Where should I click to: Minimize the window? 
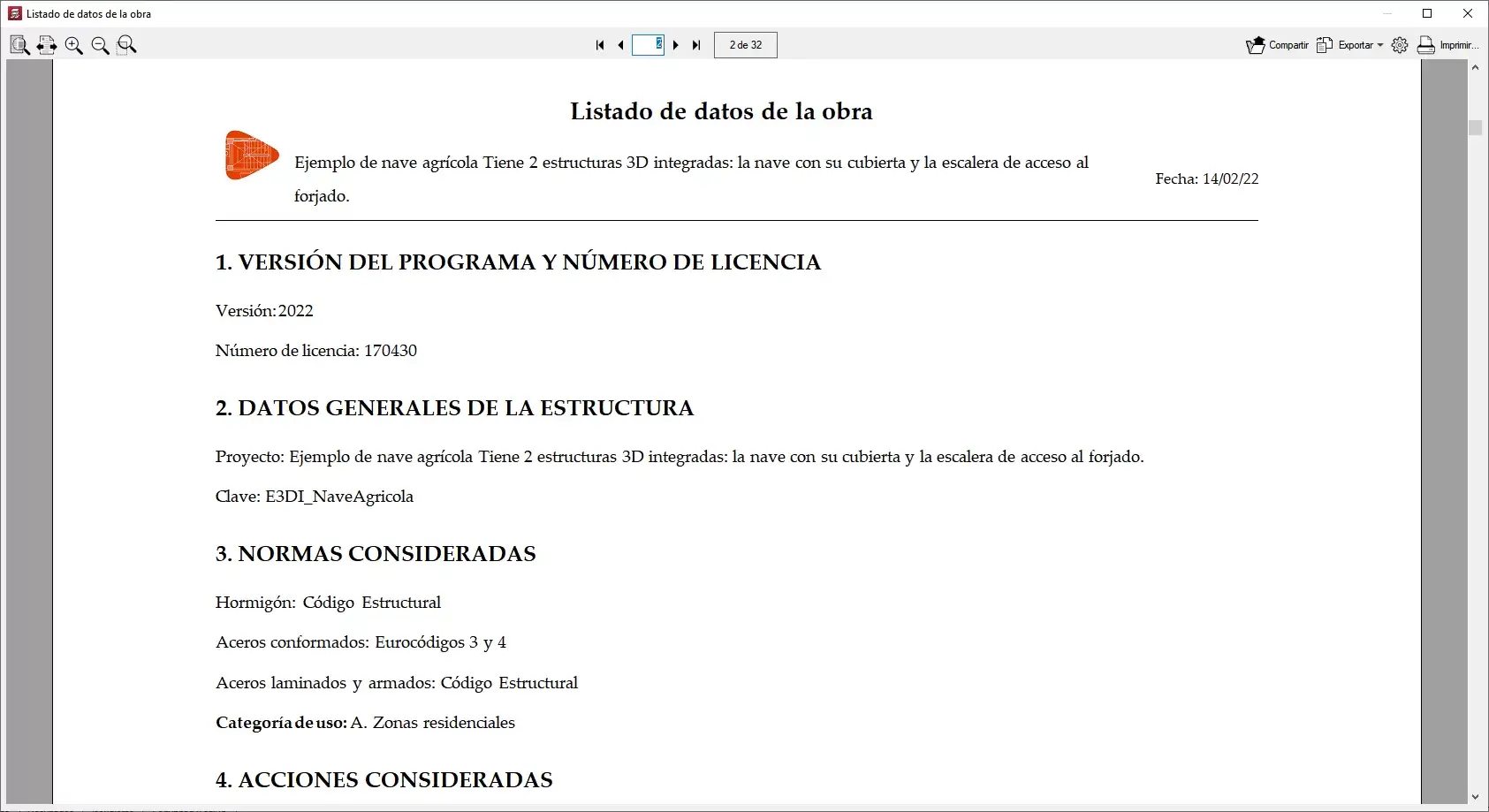[1386, 13]
